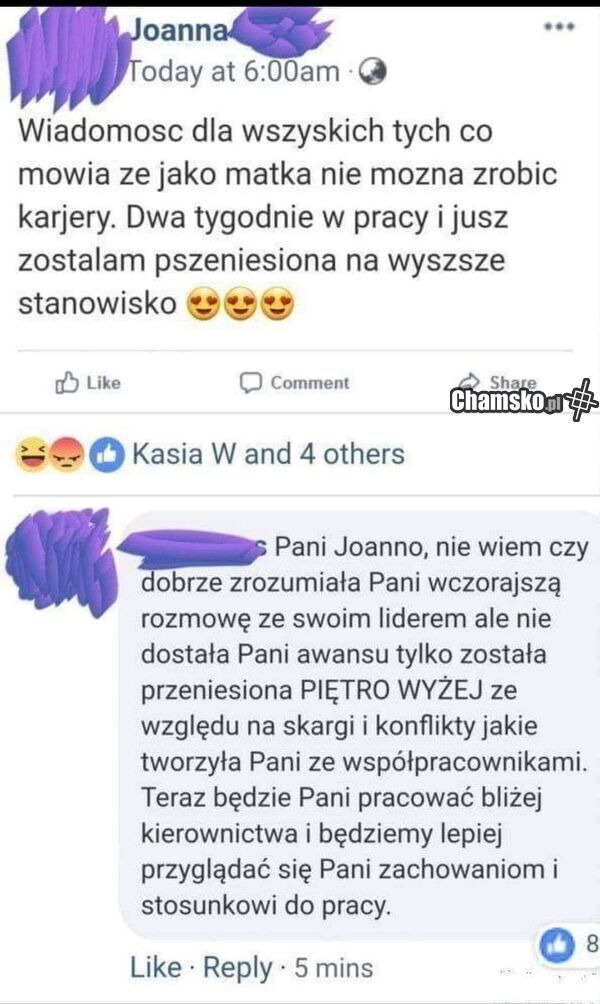Screen dimensions: 600x1004
Task: Open the three-dot post options menu
Action: point(559,27)
